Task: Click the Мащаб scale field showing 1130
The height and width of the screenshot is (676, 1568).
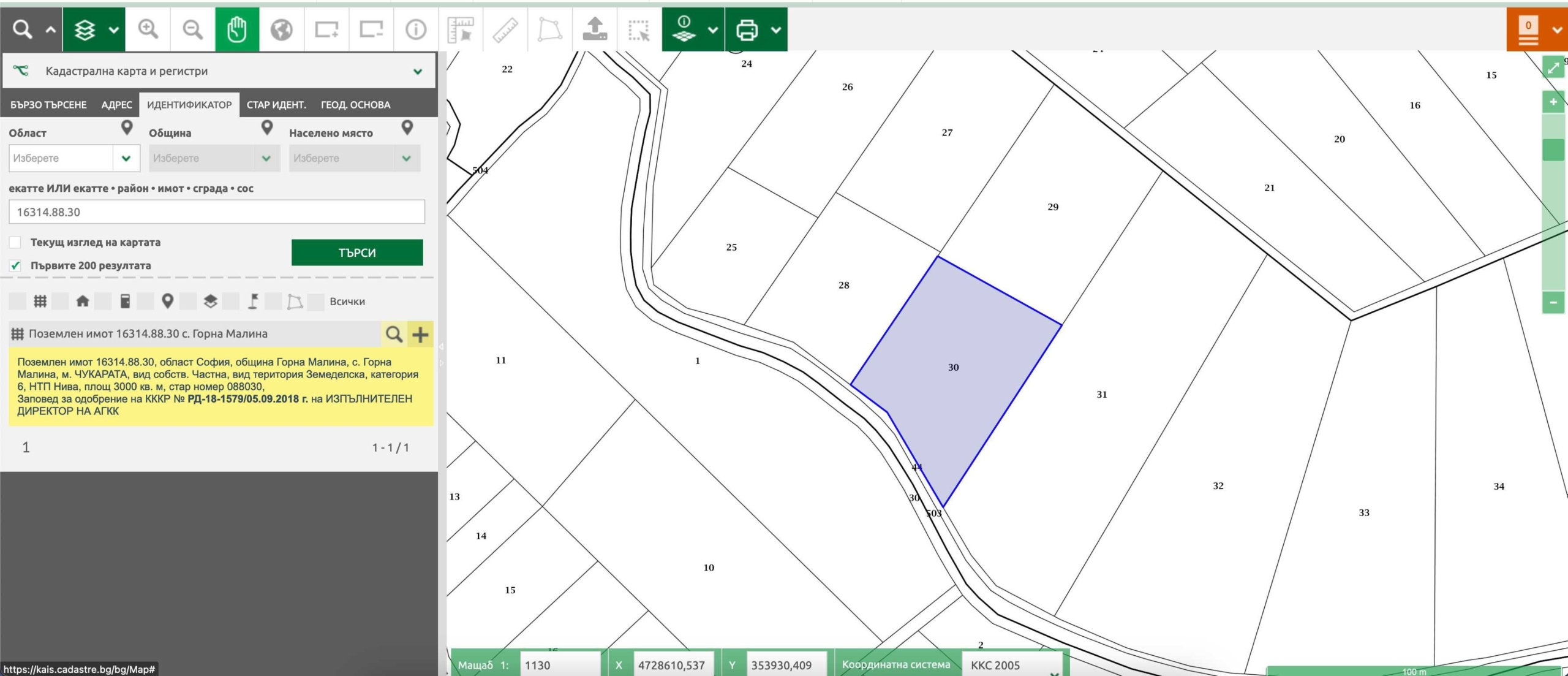Action: pyautogui.click(x=560, y=665)
